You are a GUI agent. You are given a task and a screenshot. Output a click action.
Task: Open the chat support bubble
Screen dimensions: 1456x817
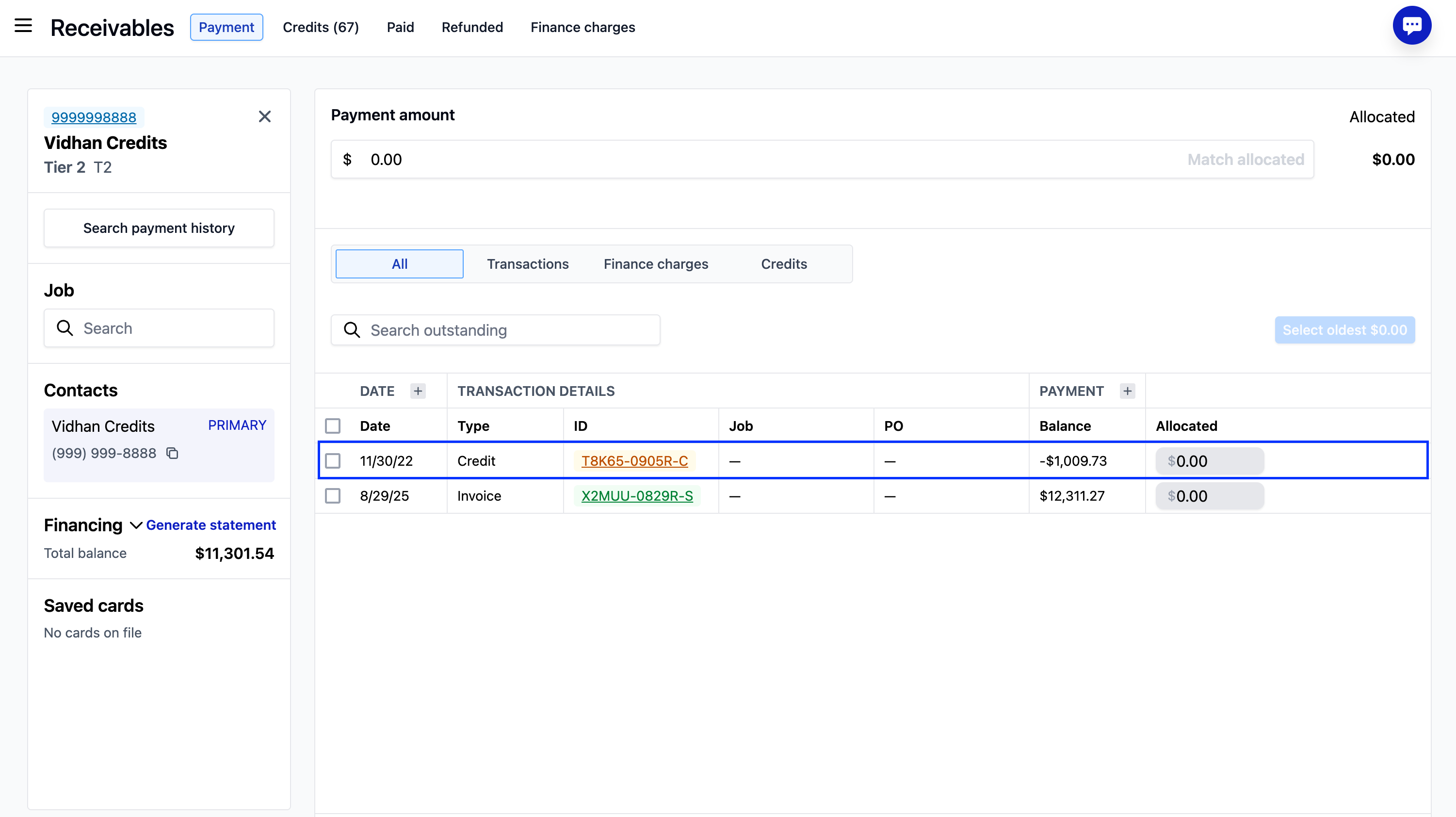(x=1411, y=25)
